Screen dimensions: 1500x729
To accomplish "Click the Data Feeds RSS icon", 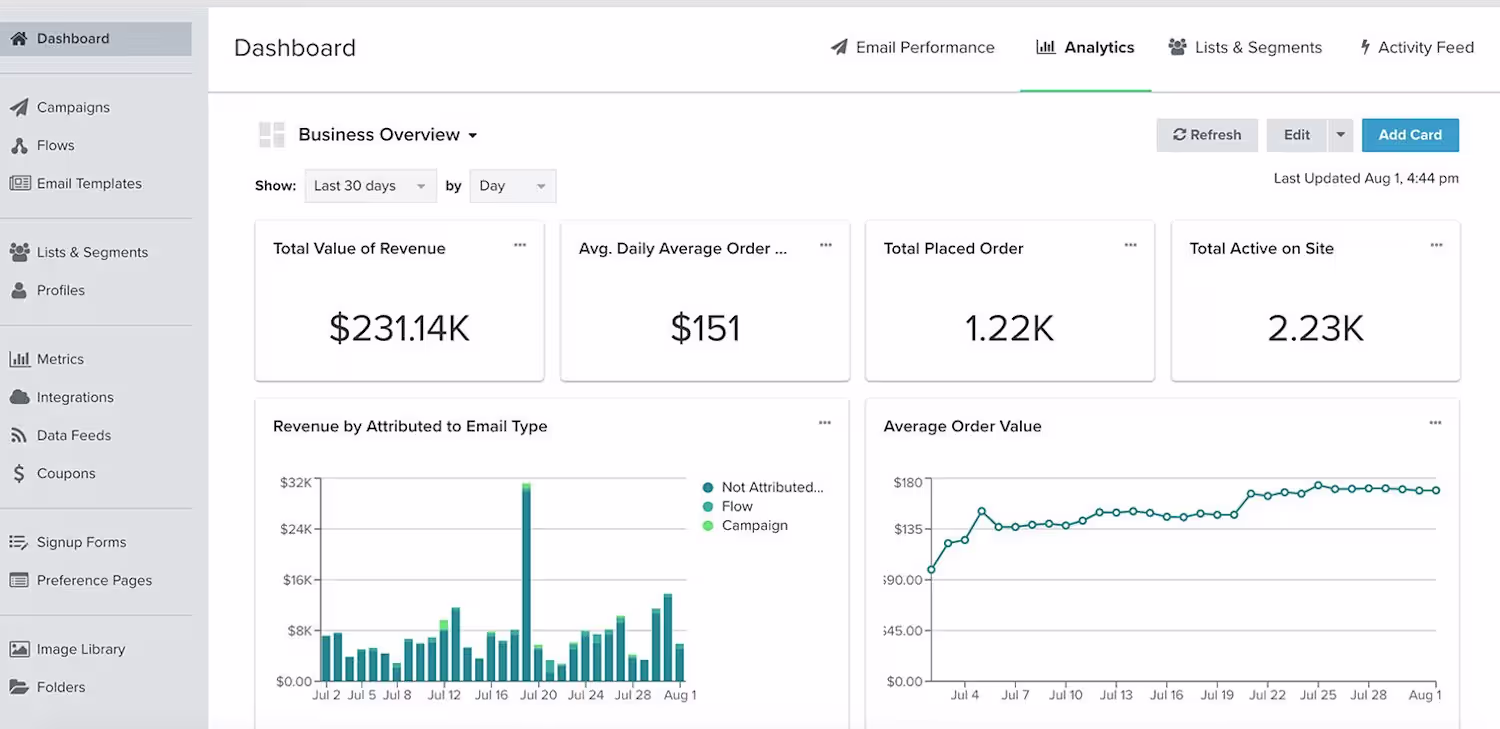I will (x=19, y=435).
